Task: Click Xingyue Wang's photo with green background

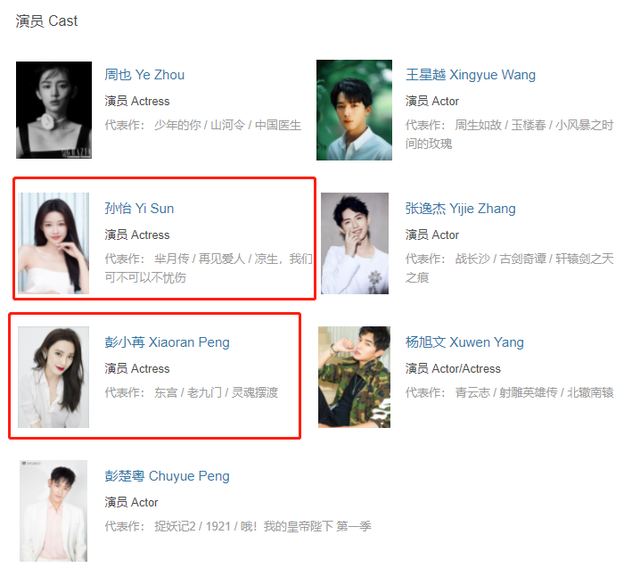Action: click(x=354, y=110)
